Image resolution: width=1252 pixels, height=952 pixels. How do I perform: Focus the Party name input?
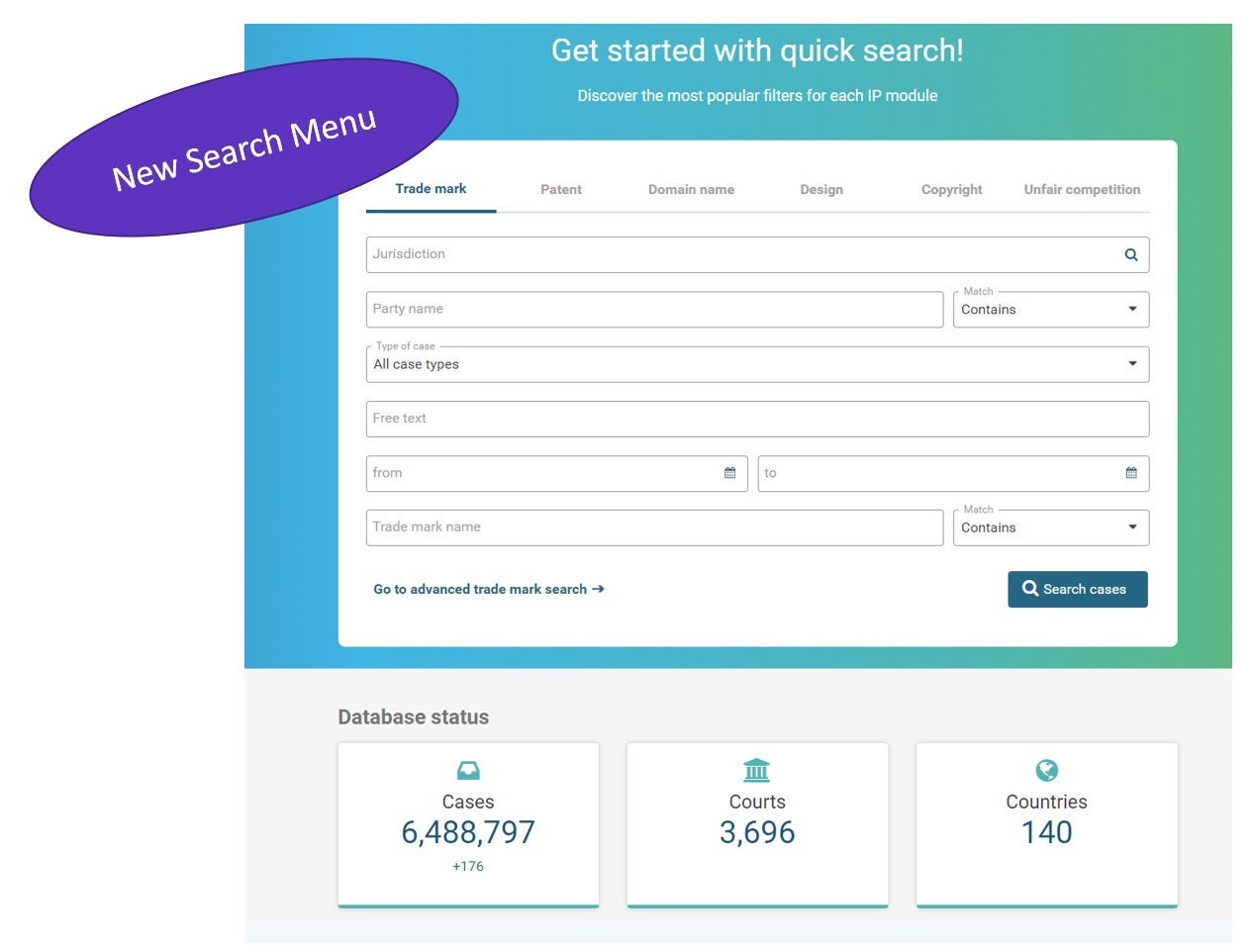653,310
